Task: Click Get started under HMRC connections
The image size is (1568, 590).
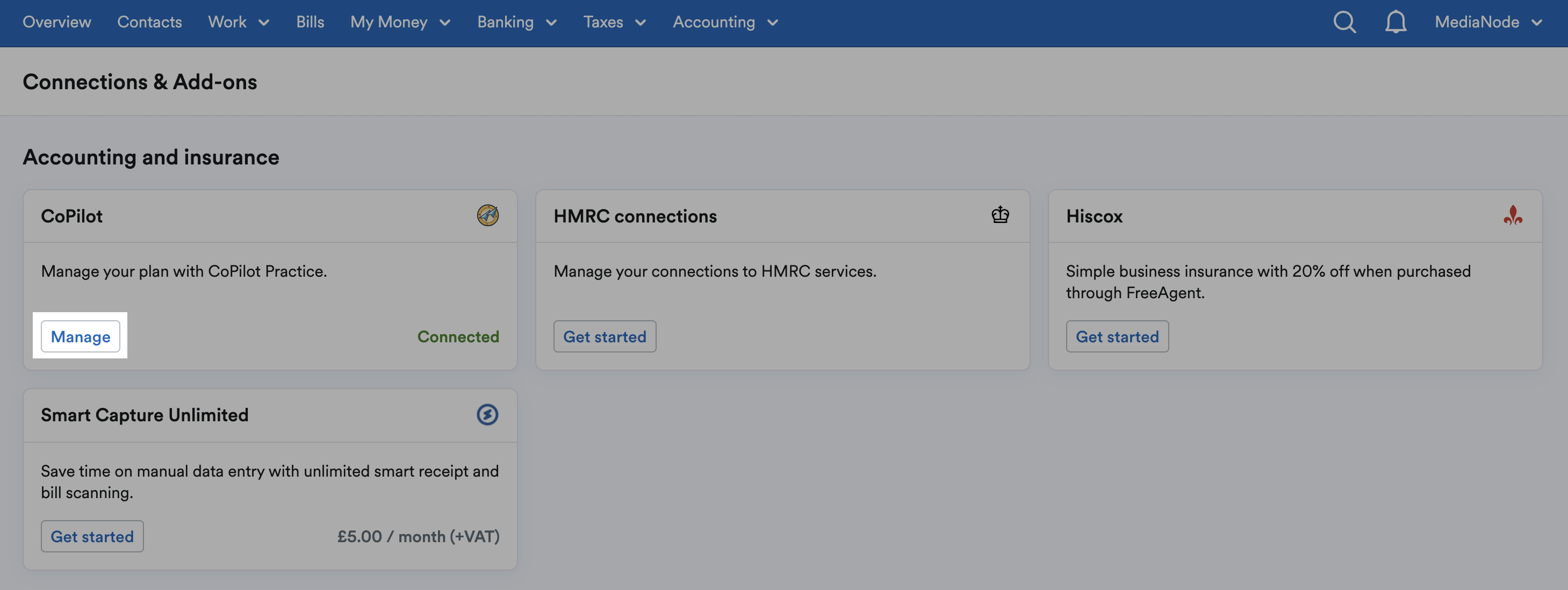Action: pyautogui.click(x=605, y=337)
